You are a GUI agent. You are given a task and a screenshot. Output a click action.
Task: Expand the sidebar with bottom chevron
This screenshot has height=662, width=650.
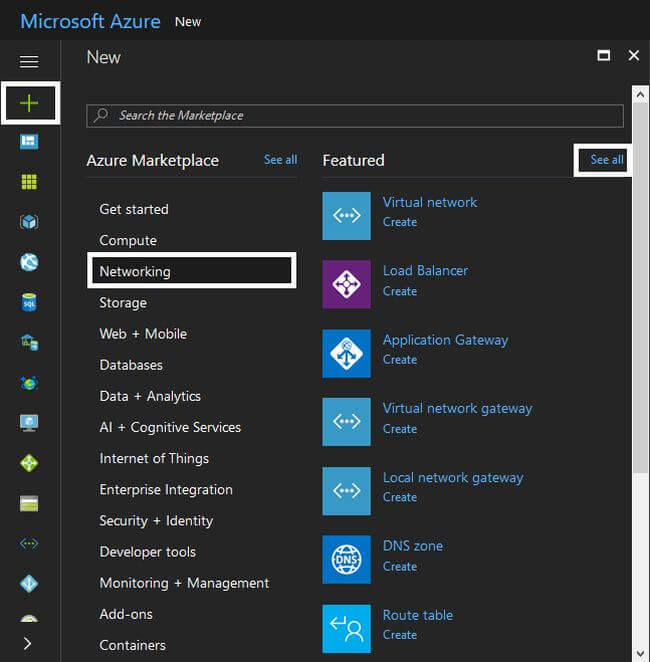[x=28, y=643]
